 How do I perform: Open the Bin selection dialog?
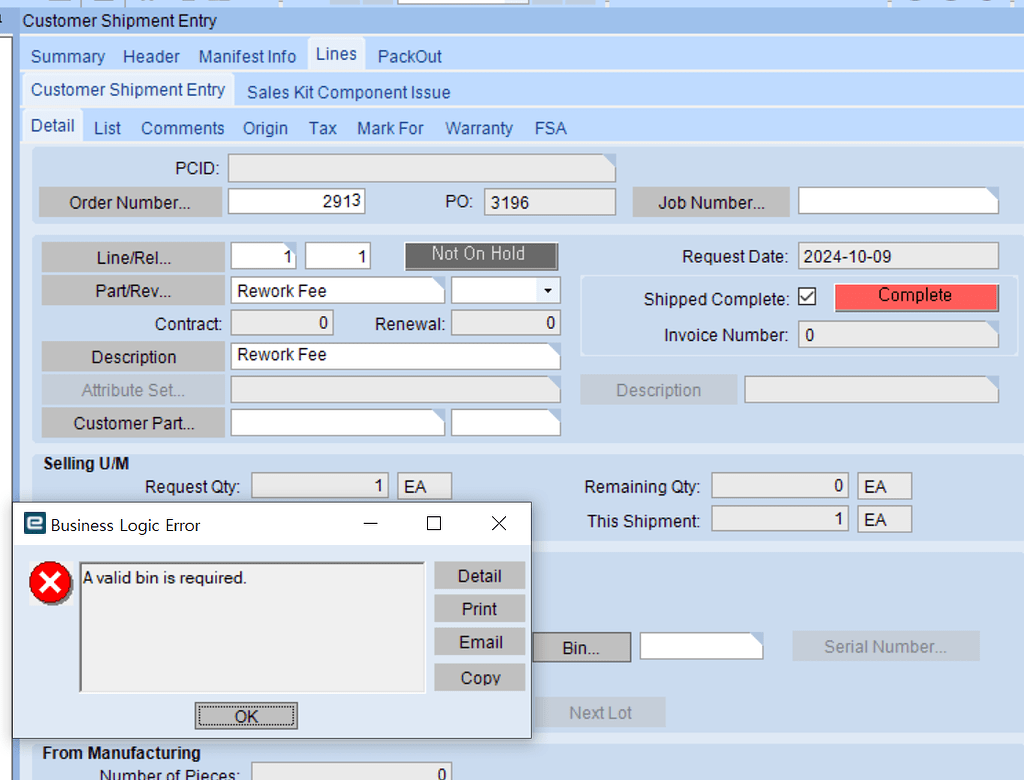click(x=582, y=647)
